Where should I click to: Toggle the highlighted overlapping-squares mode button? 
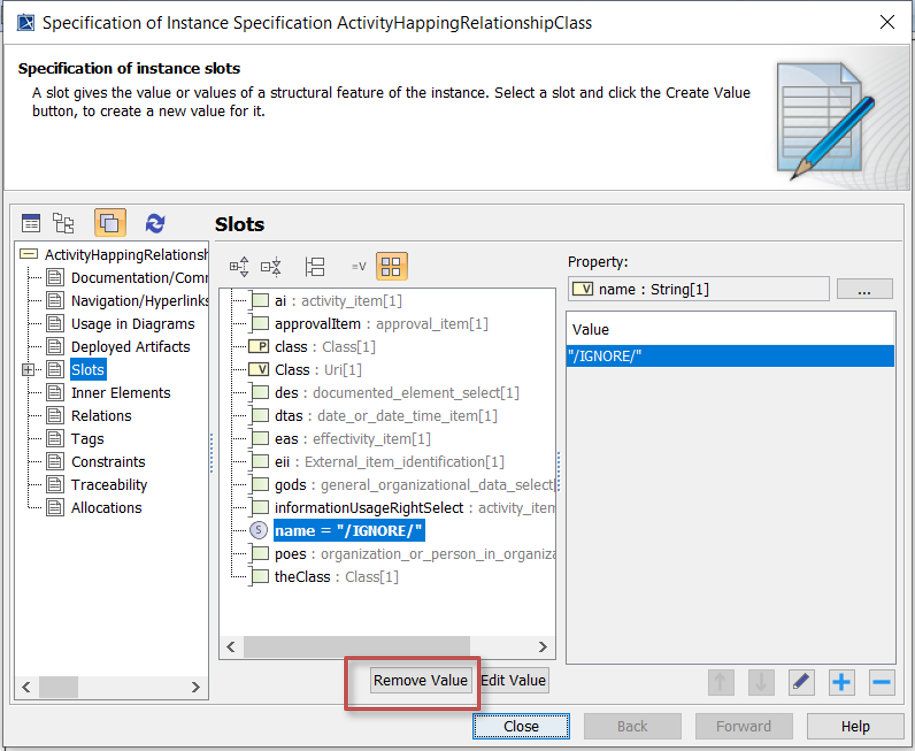pos(110,223)
